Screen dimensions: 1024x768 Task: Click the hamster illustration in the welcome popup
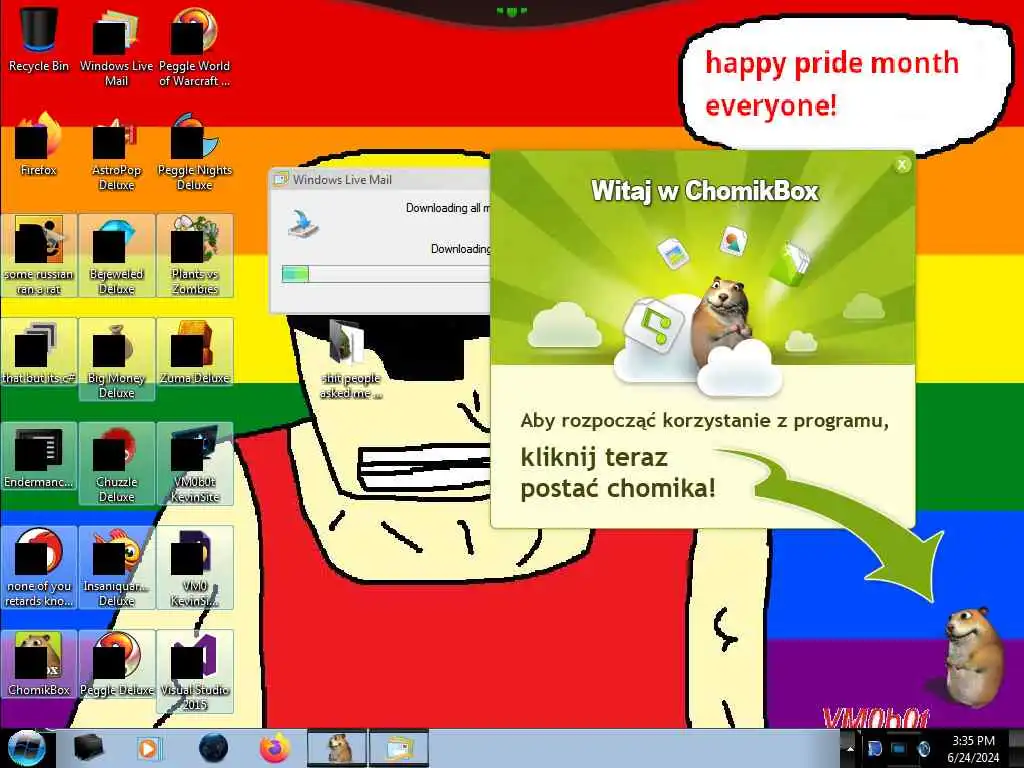pos(722,321)
